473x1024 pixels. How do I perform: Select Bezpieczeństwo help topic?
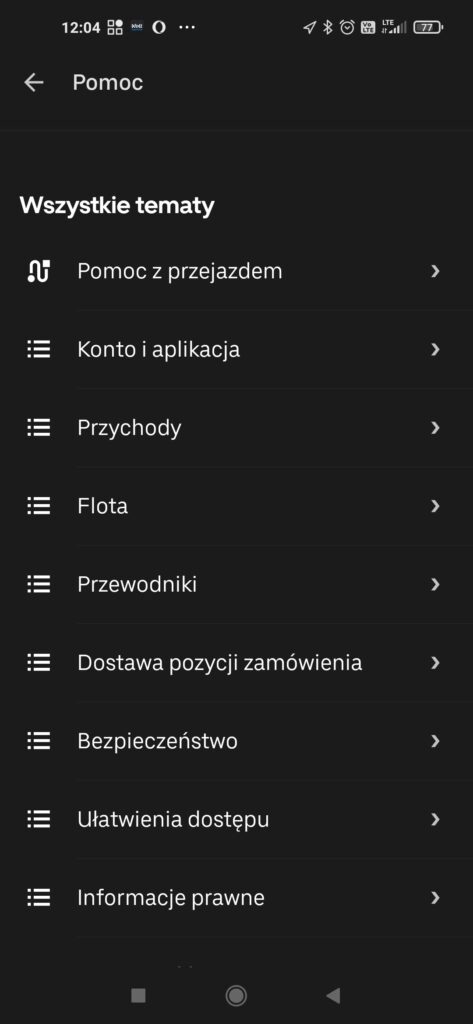point(236,741)
